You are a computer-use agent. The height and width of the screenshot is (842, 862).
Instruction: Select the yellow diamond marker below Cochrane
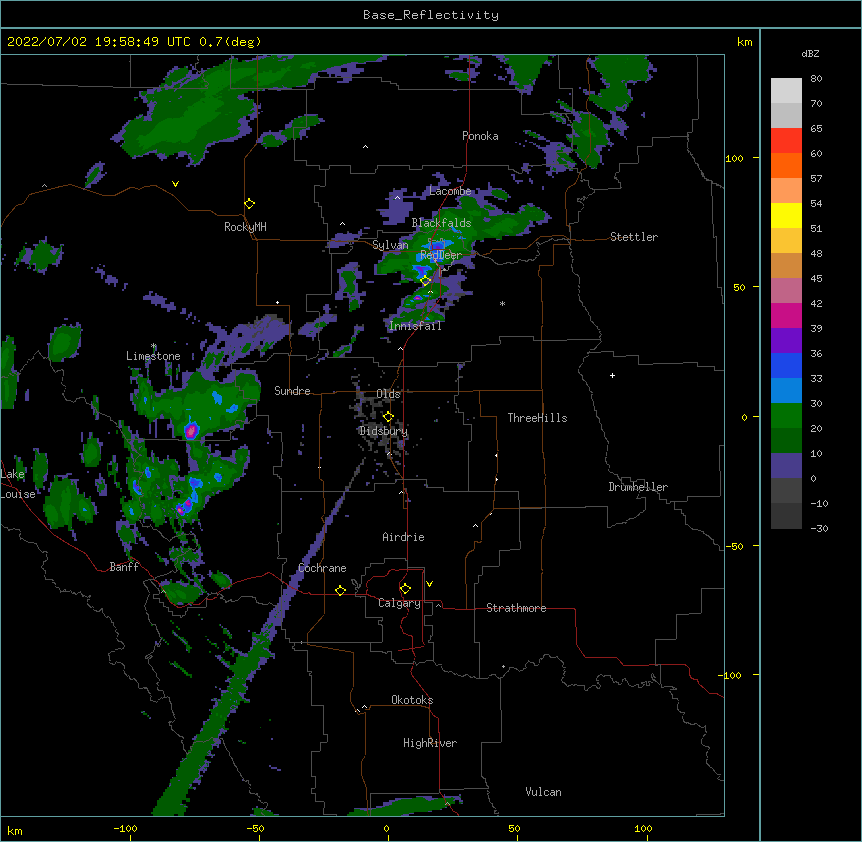[340, 590]
